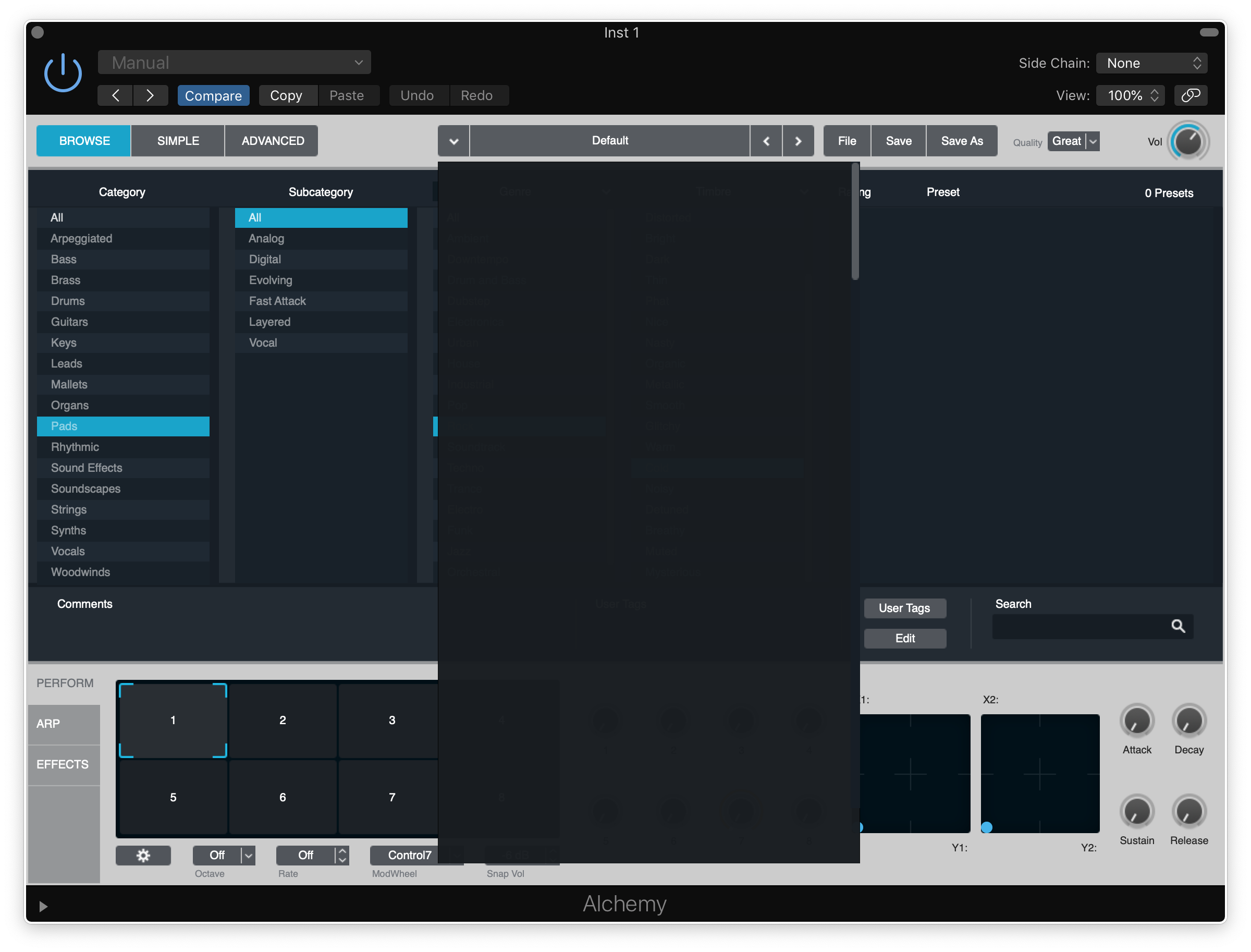The image size is (1251, 952).
Task: Click the forward arrow beside the Manual field
Action: coord(150,95)
